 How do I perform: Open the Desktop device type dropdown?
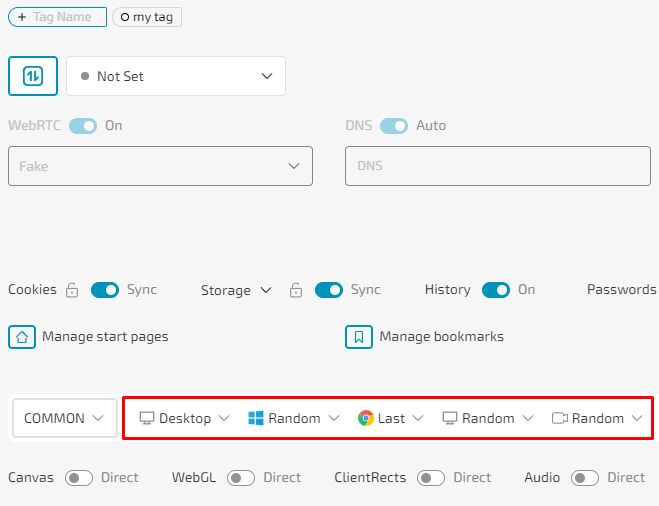[184, 418]
